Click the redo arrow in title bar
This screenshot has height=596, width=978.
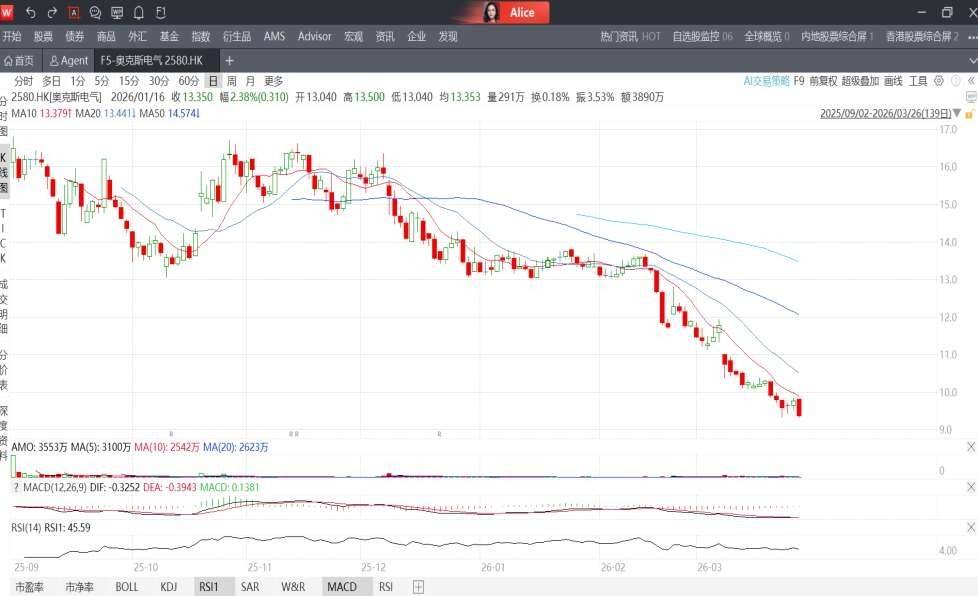pos(52,13)
